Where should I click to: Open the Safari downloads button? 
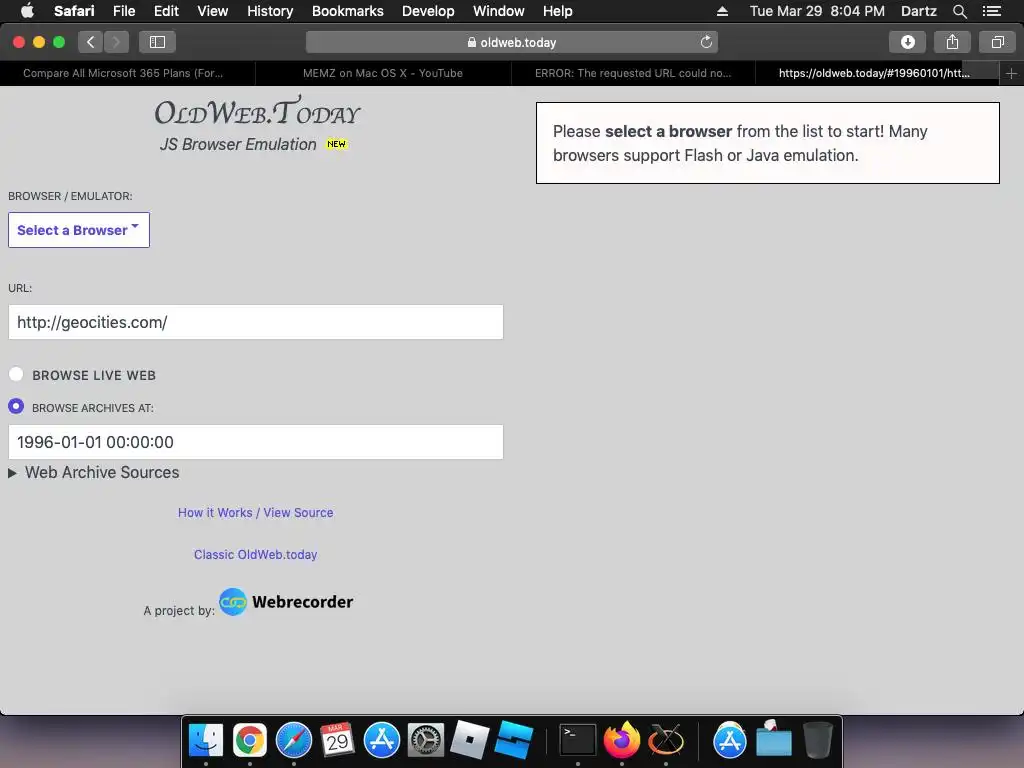coord(907,42)
